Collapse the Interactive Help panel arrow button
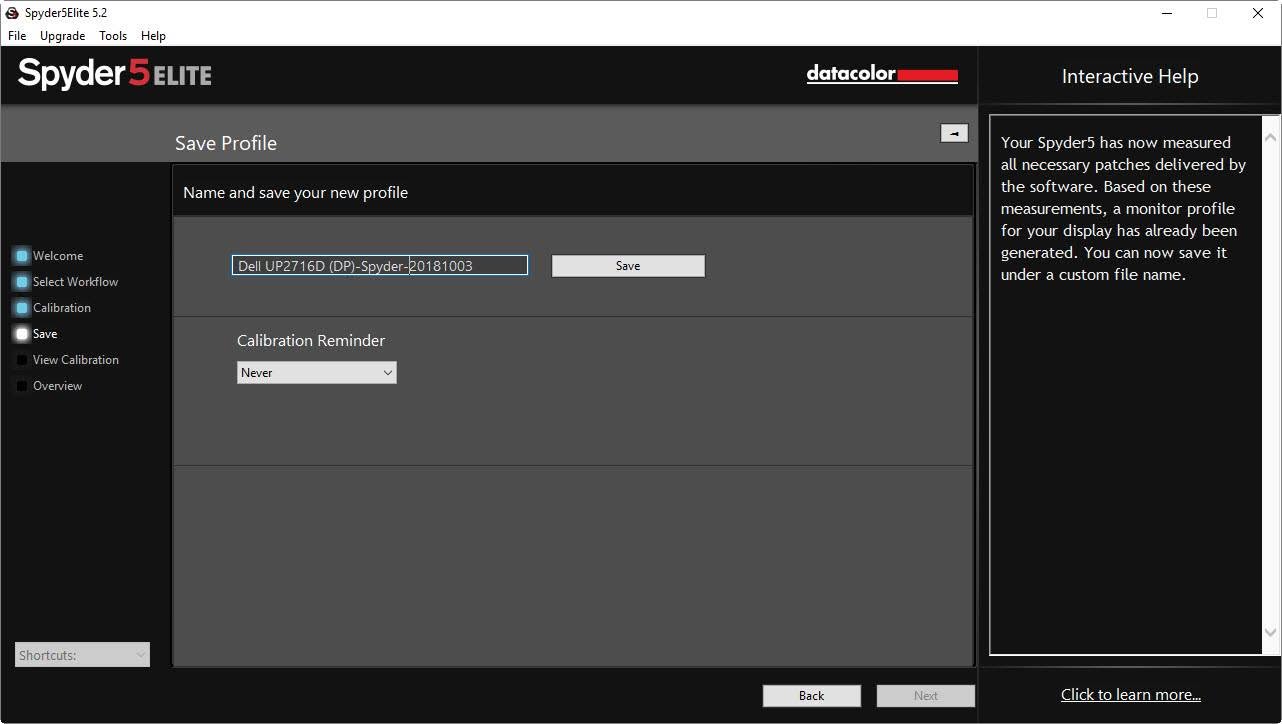Image resolution: width=1282 pixels, height=724 pixels. click(x=954, y=133)
